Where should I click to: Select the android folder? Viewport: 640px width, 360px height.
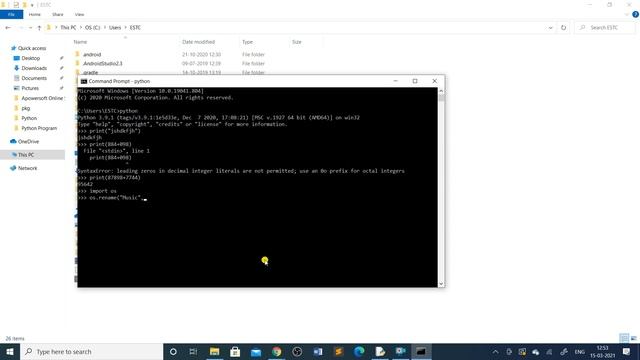tap(92, 54)
